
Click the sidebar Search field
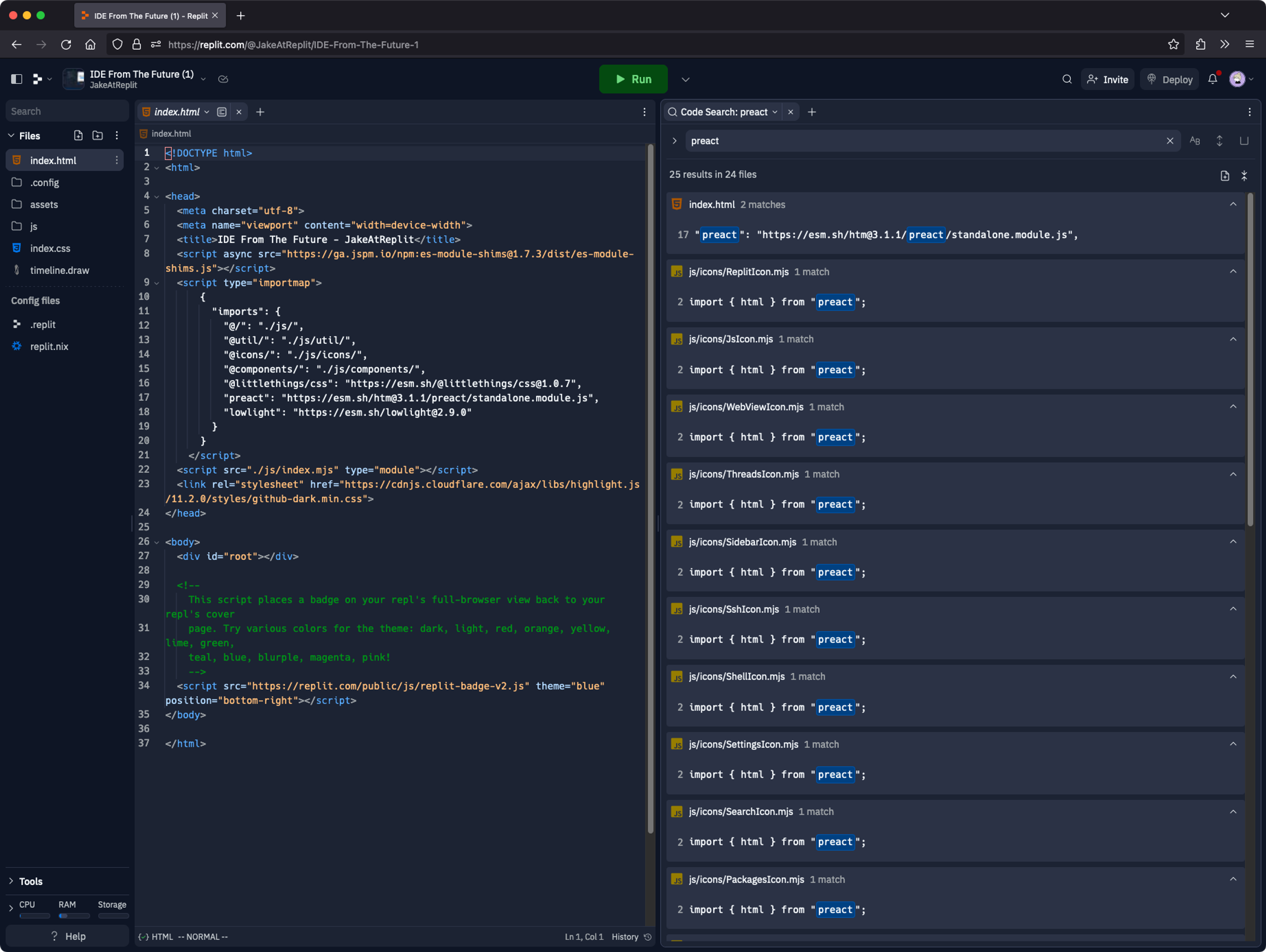(x=67, y=111)
